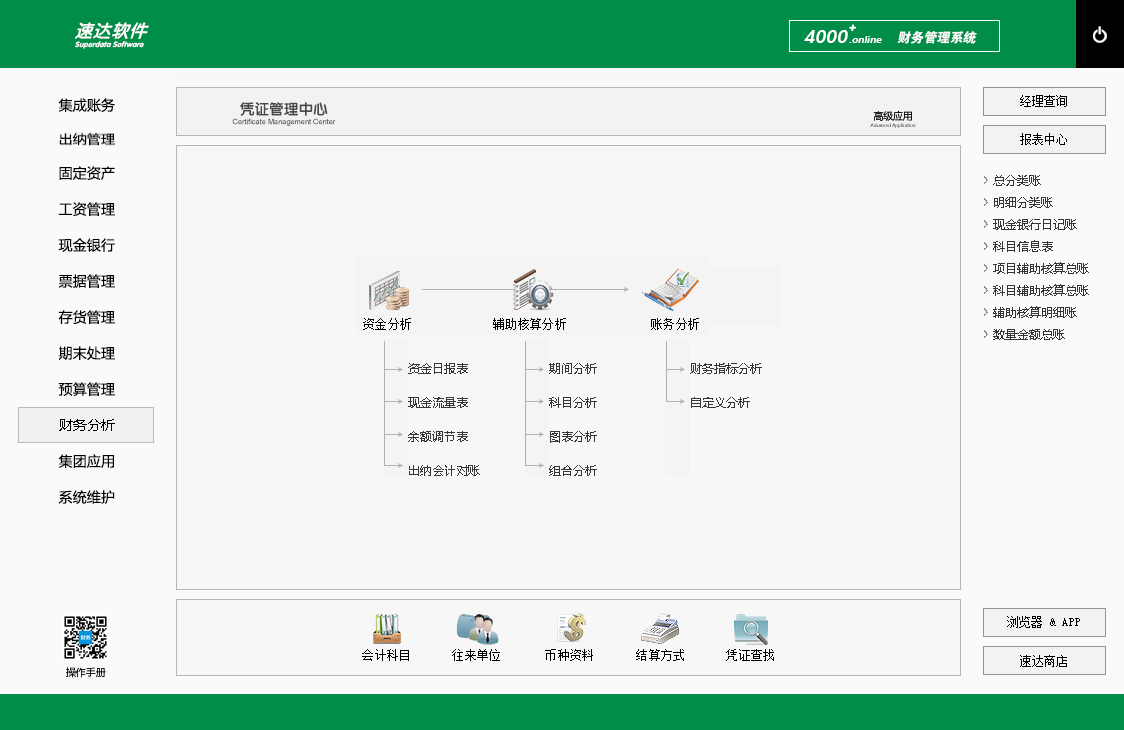Image resolution: width=1124 pixels, height=730 pixels.
Task: Click the 操作手册 QR code
Action: pyautogui.click(x=86, y=638)
